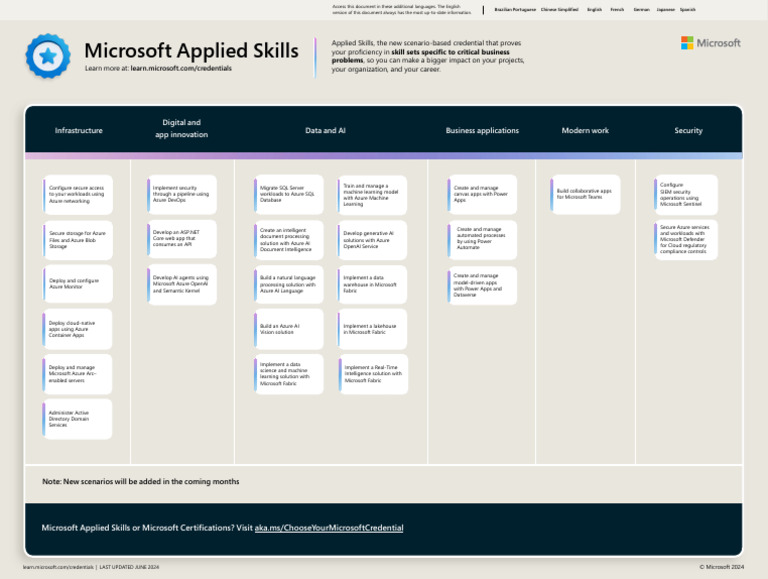Screen dimensions: 768x579
Task: Click the Microsoft logo
Action: click(x=710, y=43)
